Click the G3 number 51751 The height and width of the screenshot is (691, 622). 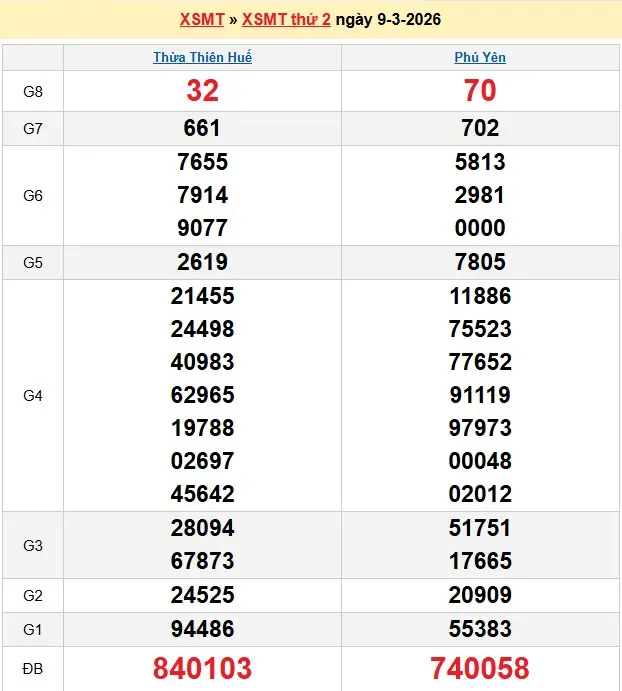(x=480, y=528)
